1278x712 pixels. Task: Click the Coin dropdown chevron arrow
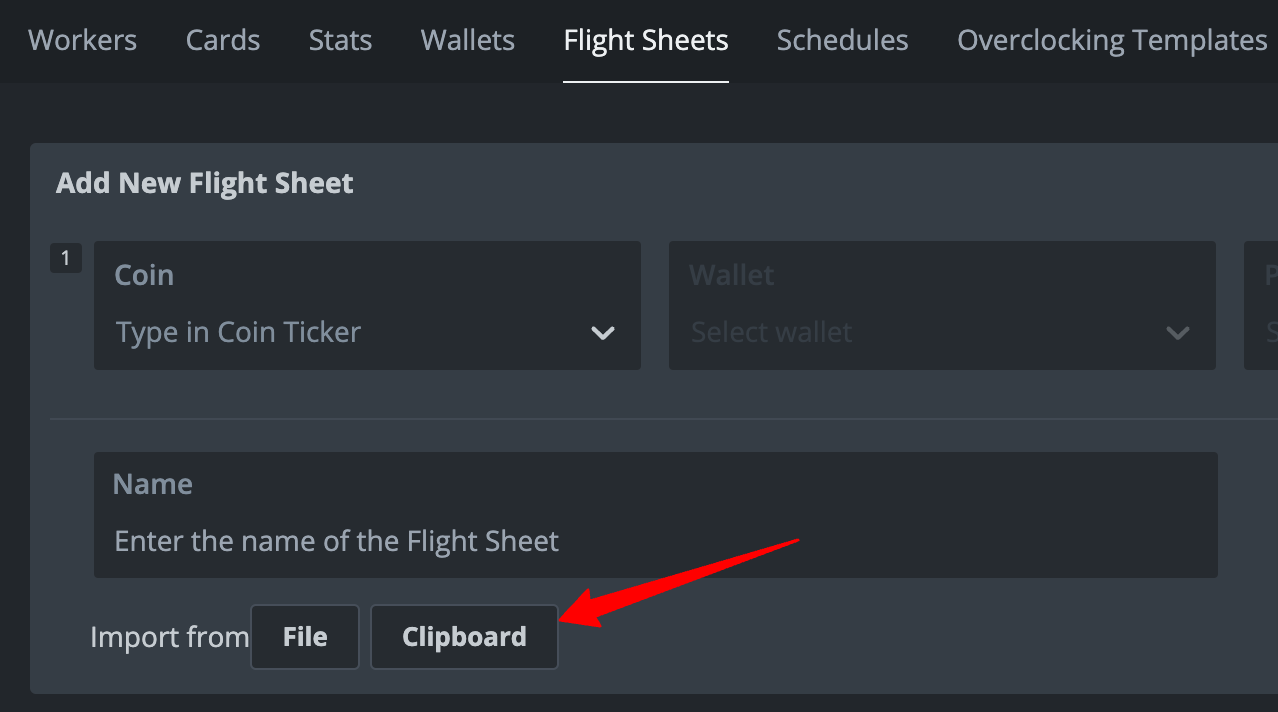click(x=603, y=332)
